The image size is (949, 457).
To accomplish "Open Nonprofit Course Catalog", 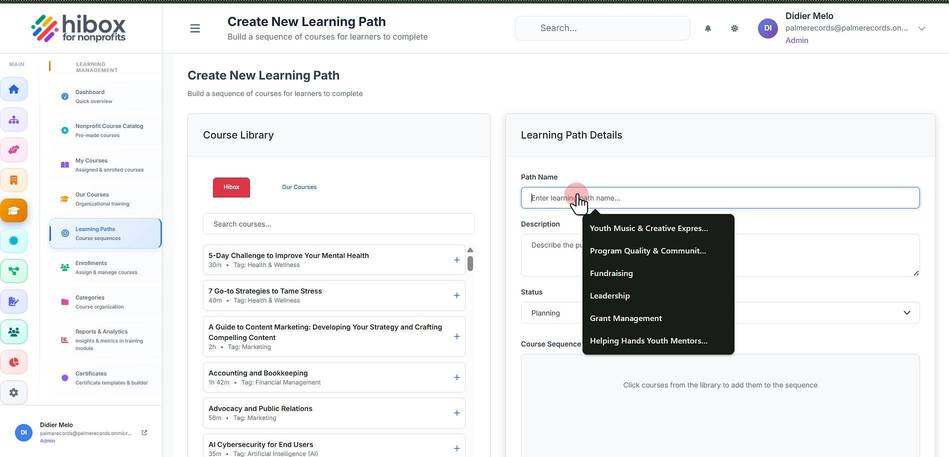I will (x=105, y=131).
